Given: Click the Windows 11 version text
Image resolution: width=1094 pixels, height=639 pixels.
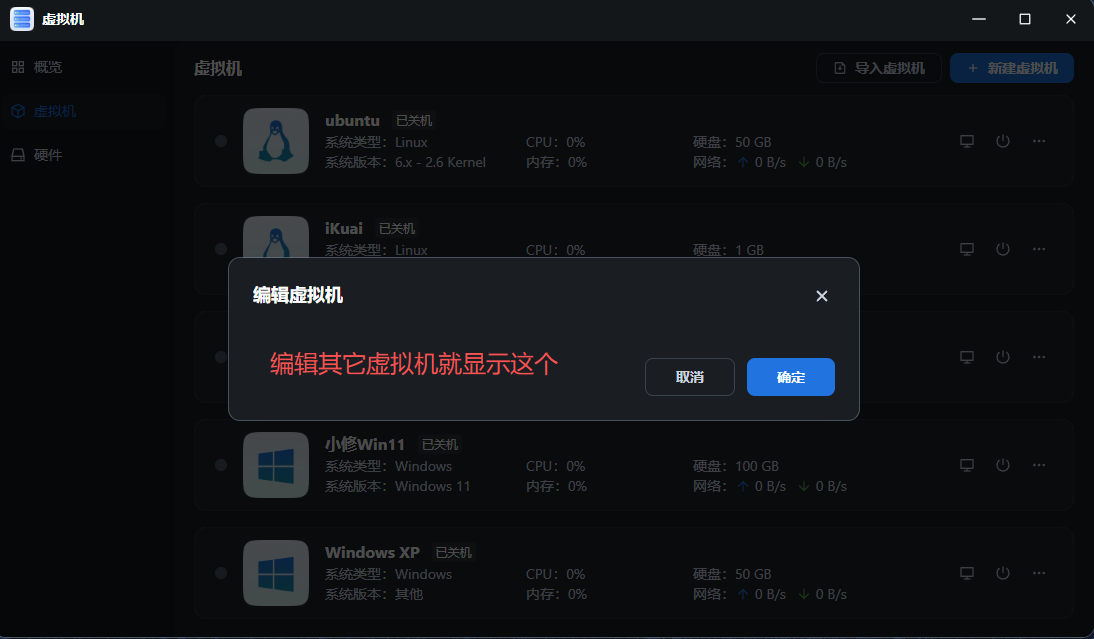Looking at the screenshot, I should (x=433, y=486).
